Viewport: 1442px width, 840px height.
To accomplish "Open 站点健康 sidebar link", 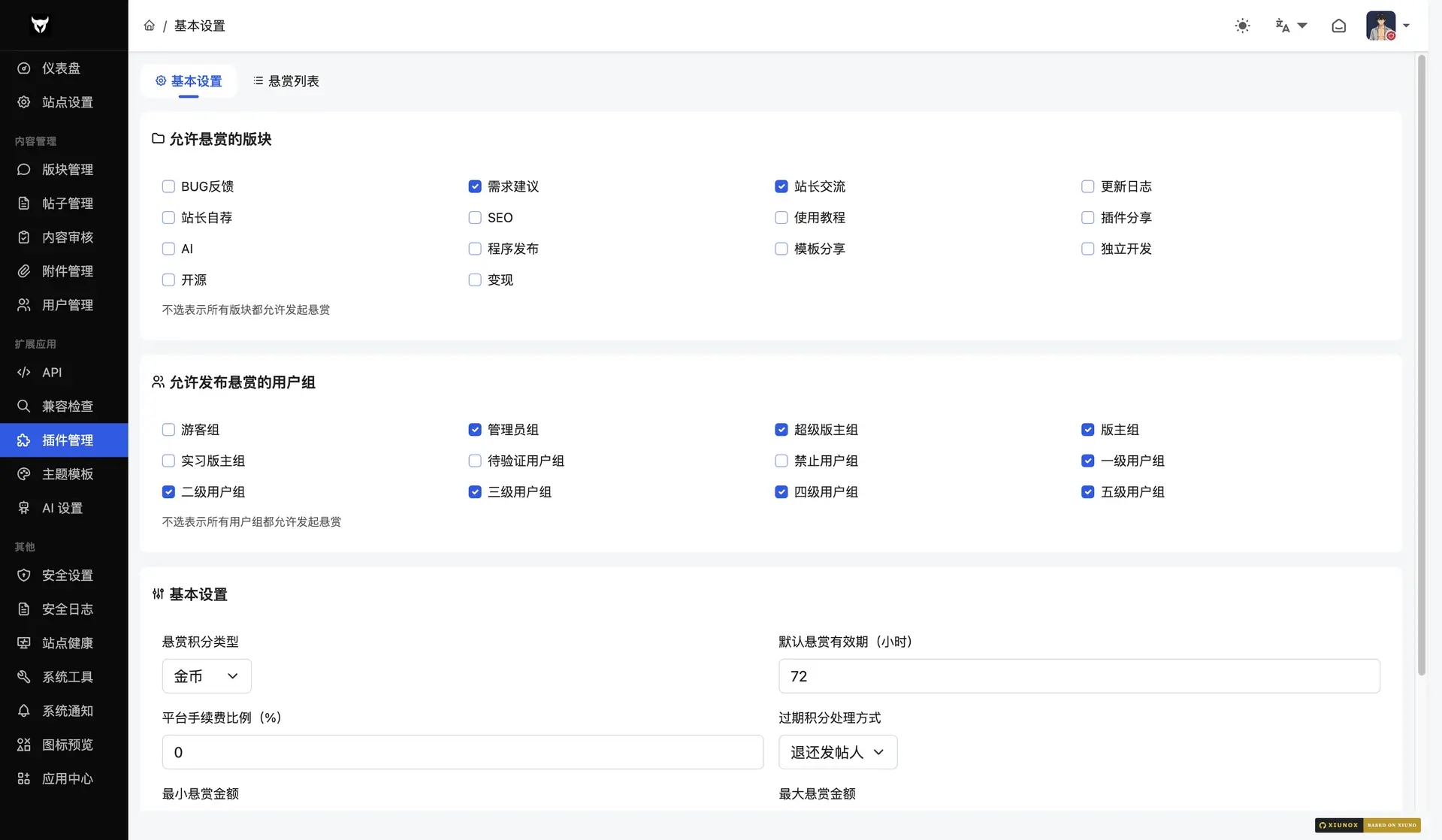I will 64,643.
